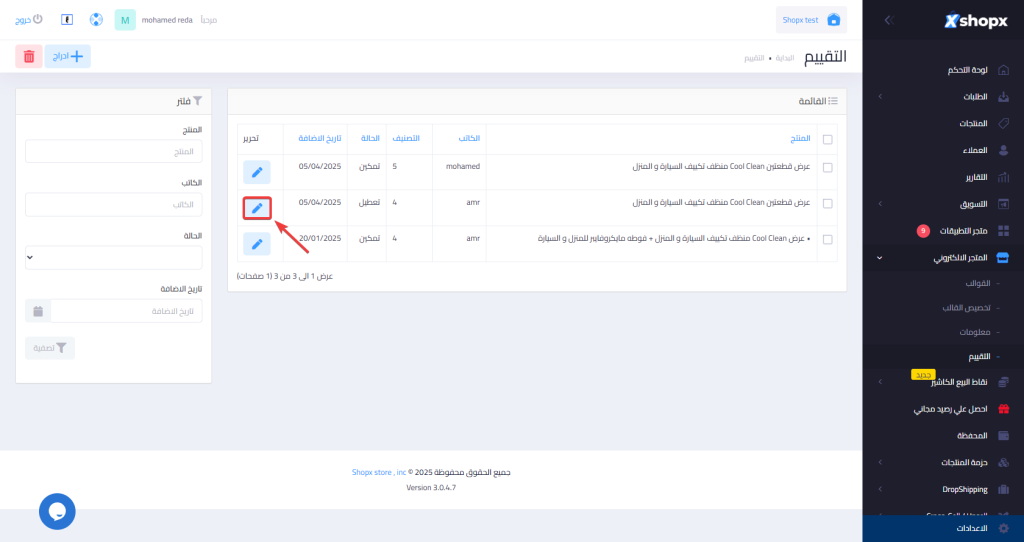Screen dimensions: 1024x542
Task: Click the edit pencil for the disabled review
Action: [257, 208]
